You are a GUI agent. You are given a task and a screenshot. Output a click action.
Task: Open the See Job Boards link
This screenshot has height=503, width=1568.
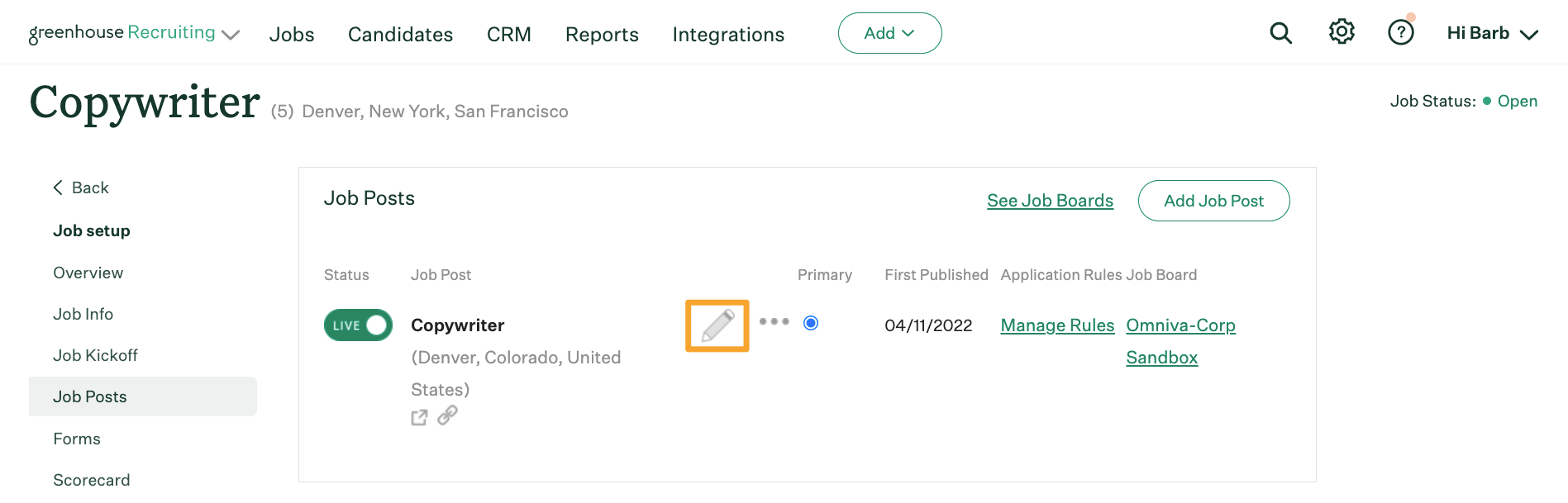point(1050,201)
